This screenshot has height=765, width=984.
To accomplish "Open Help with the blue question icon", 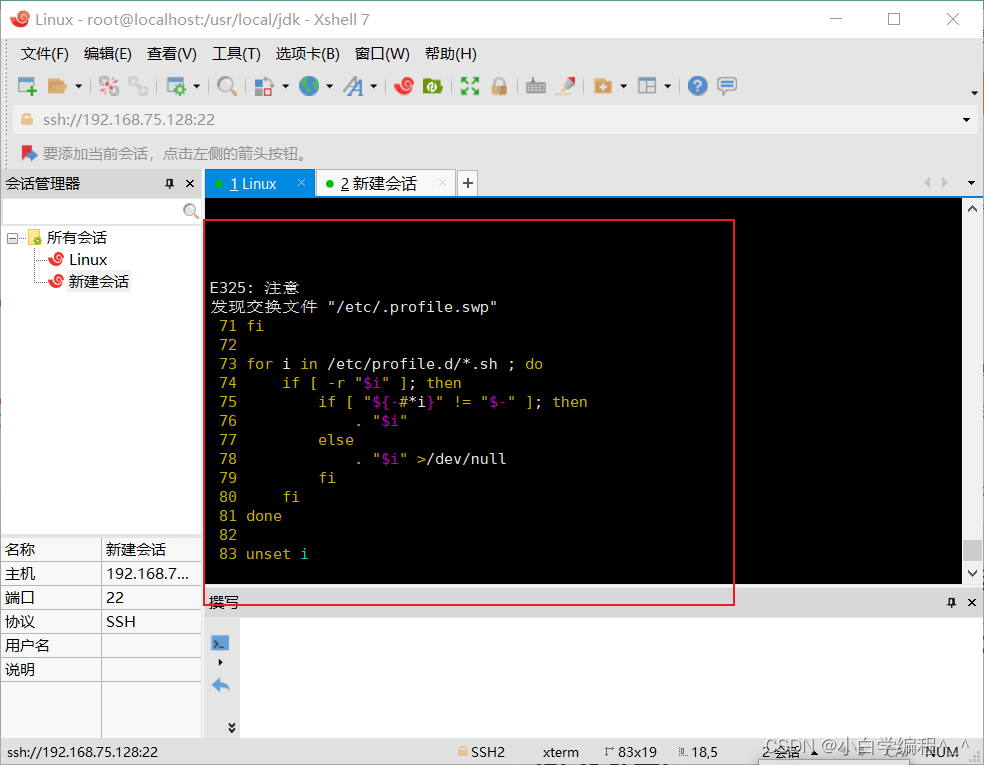I will pos(698,86).
